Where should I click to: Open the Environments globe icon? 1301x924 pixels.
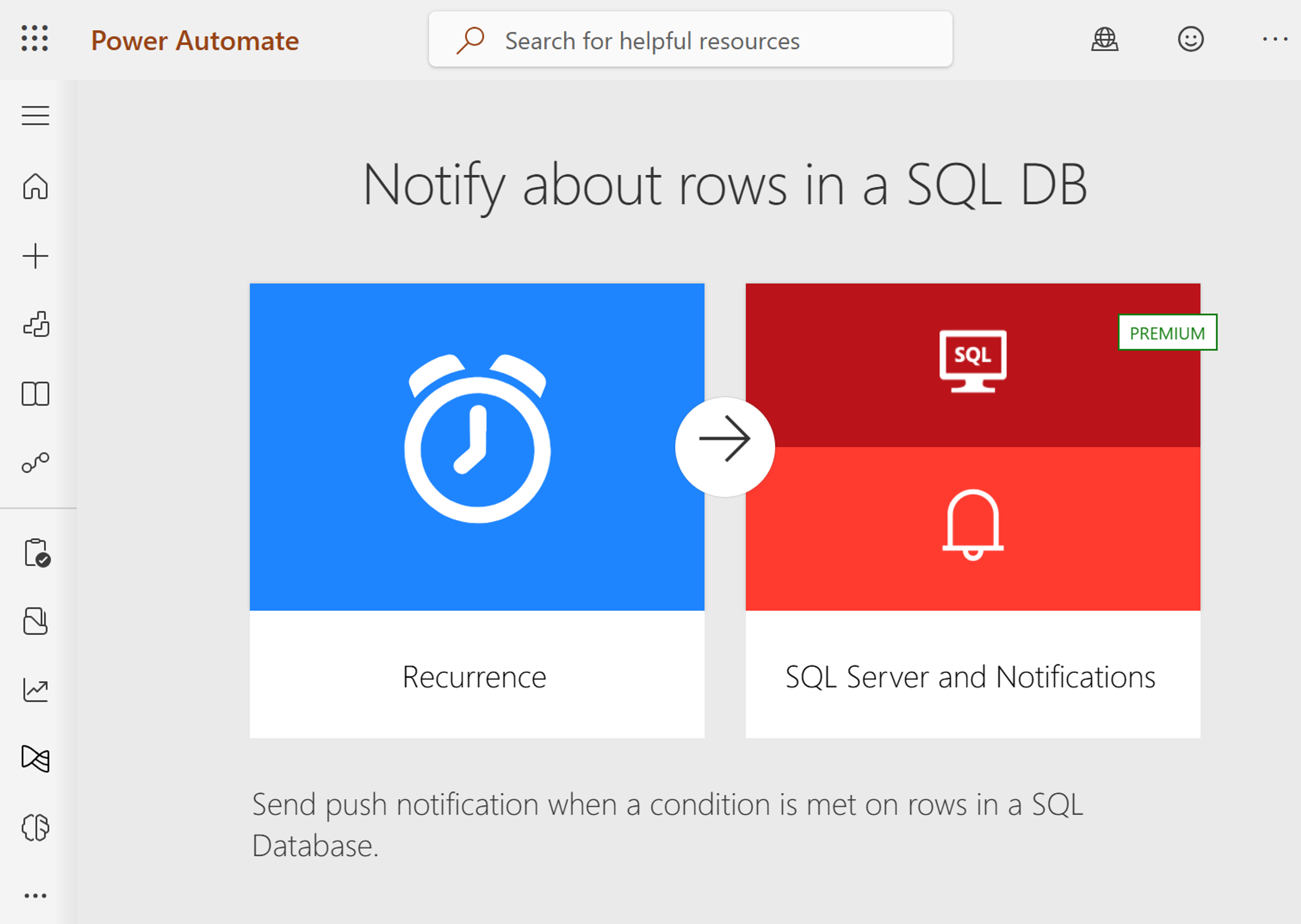click(1104, 39)
